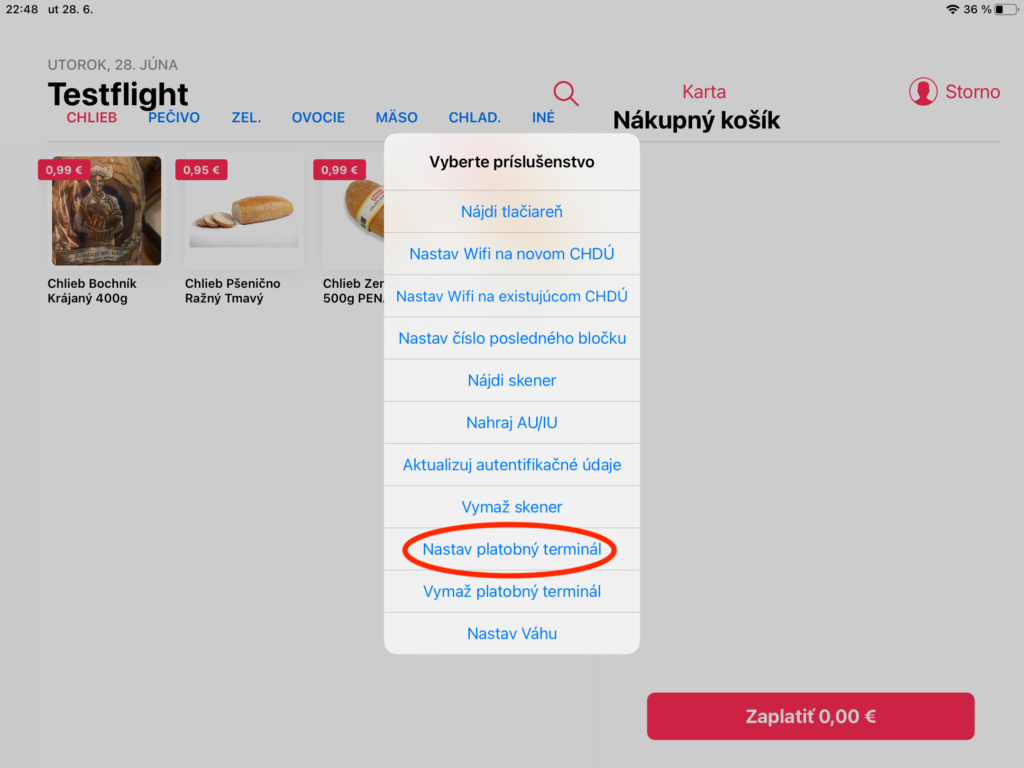The width and height of the screenshot is (1024, 768).
Task: Open the OVOCIE category tab
Action: tap(318, 118)
